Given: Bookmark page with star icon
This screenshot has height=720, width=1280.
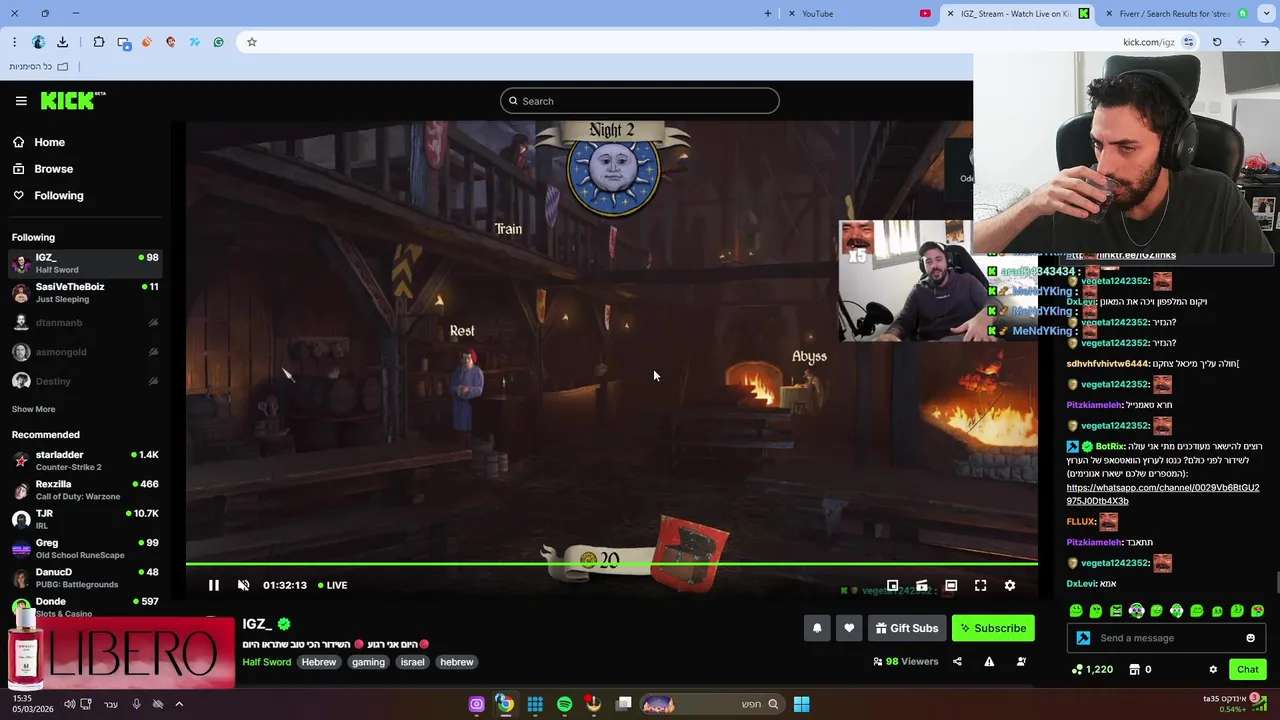Looking at the screenshot, I should [x=252, y=42].
